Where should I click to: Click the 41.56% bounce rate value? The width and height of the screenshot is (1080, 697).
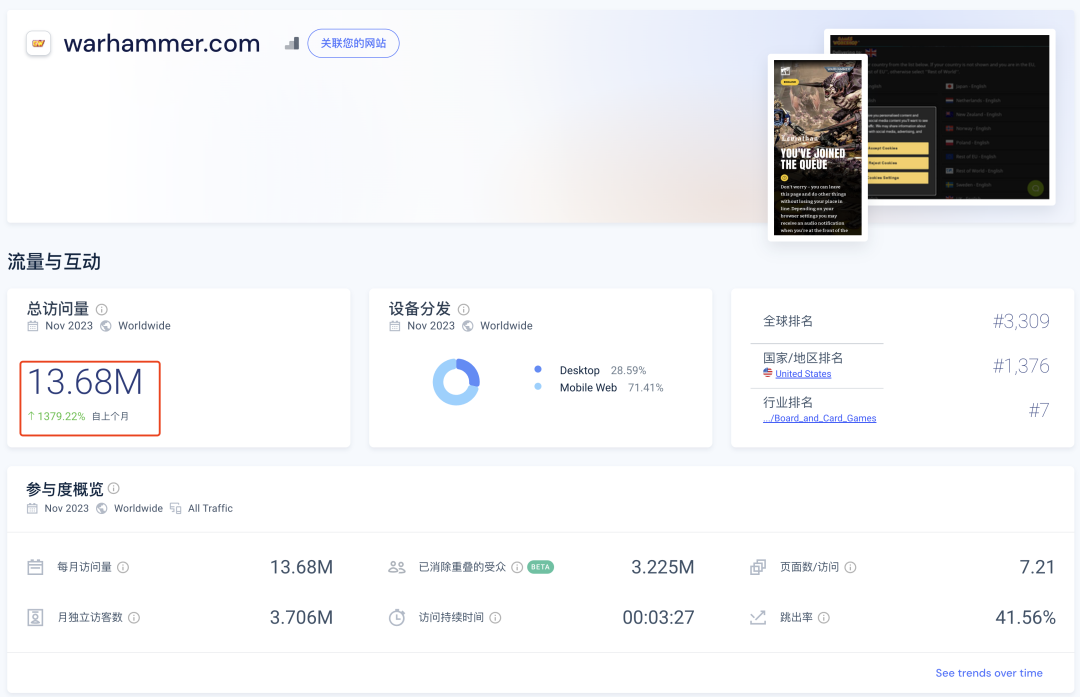[x=1026, y=618]
